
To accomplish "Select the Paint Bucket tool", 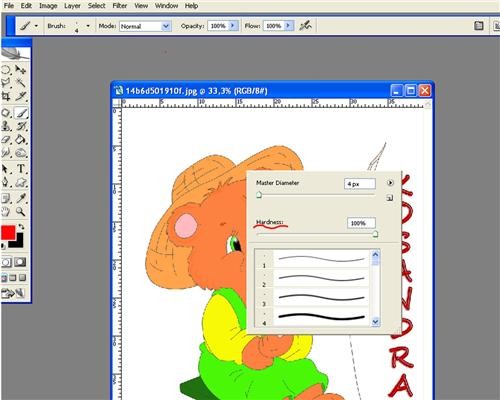I will [x=21, y=139].
